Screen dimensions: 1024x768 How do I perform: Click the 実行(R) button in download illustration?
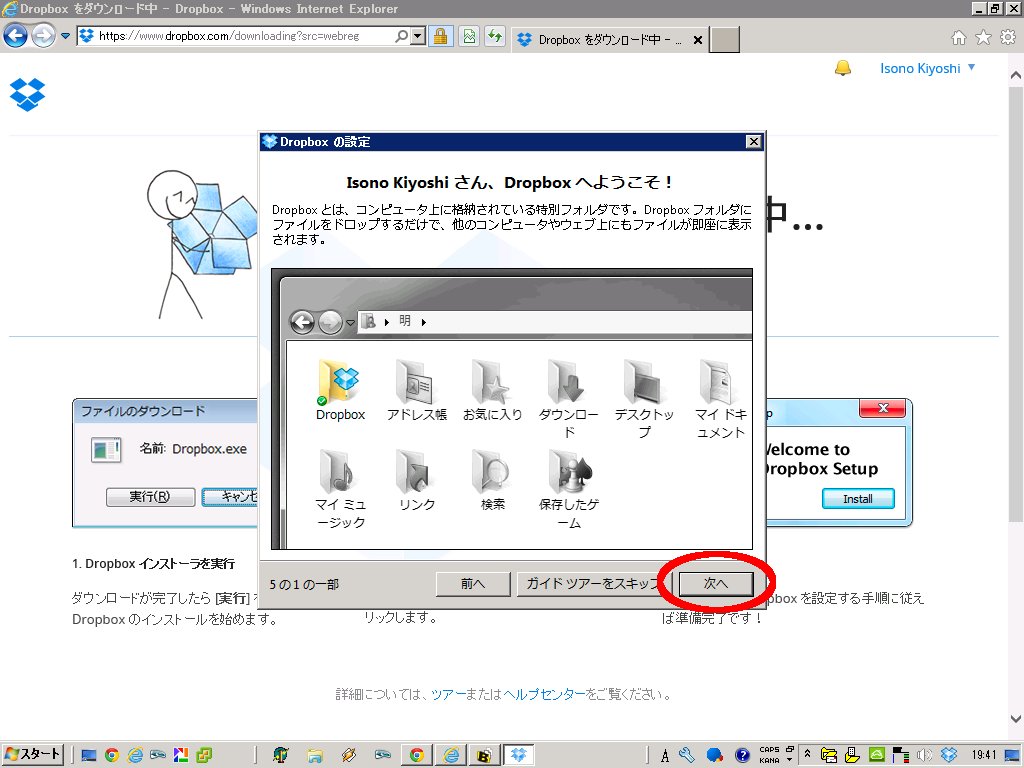(150, 497)
